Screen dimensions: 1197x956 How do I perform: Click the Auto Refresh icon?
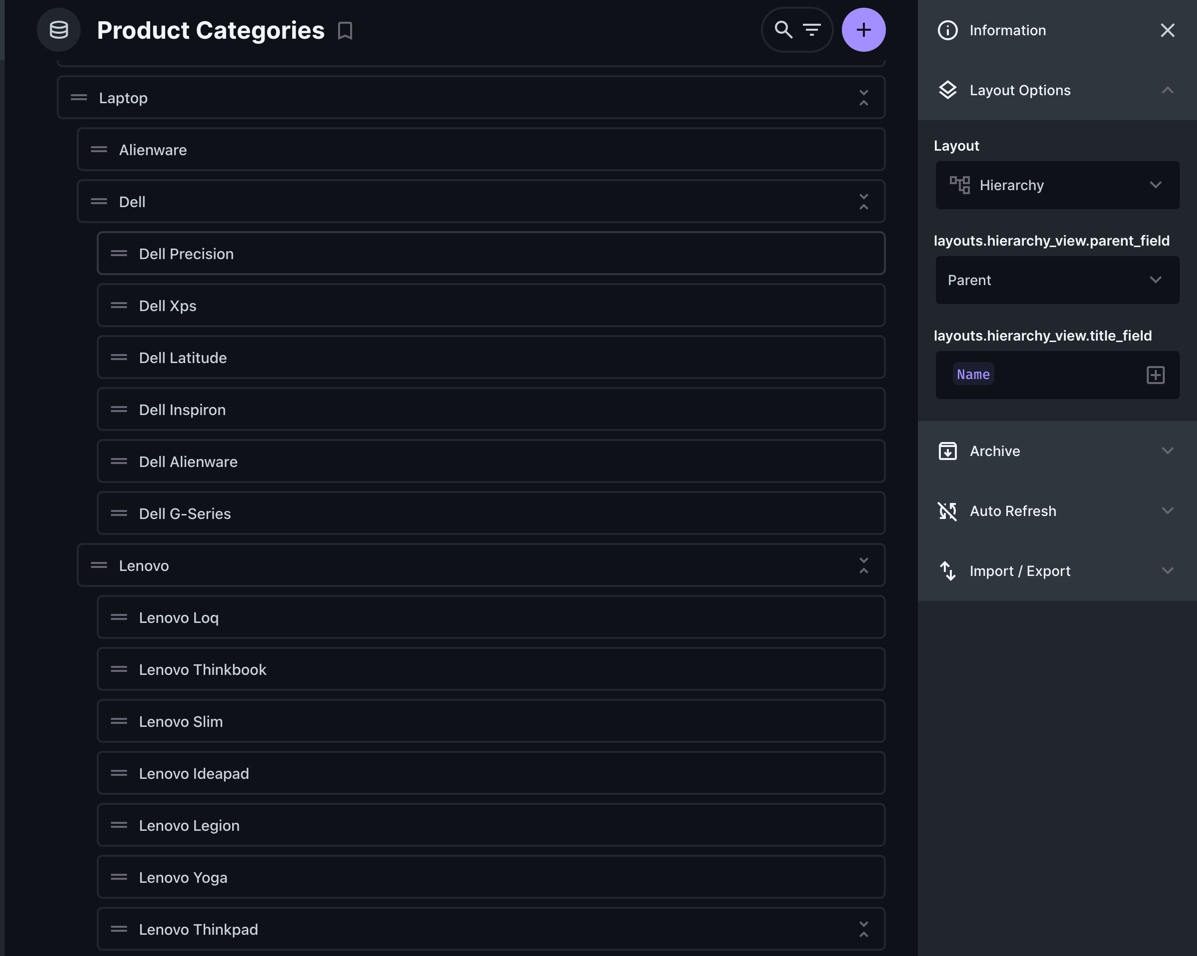947,511
